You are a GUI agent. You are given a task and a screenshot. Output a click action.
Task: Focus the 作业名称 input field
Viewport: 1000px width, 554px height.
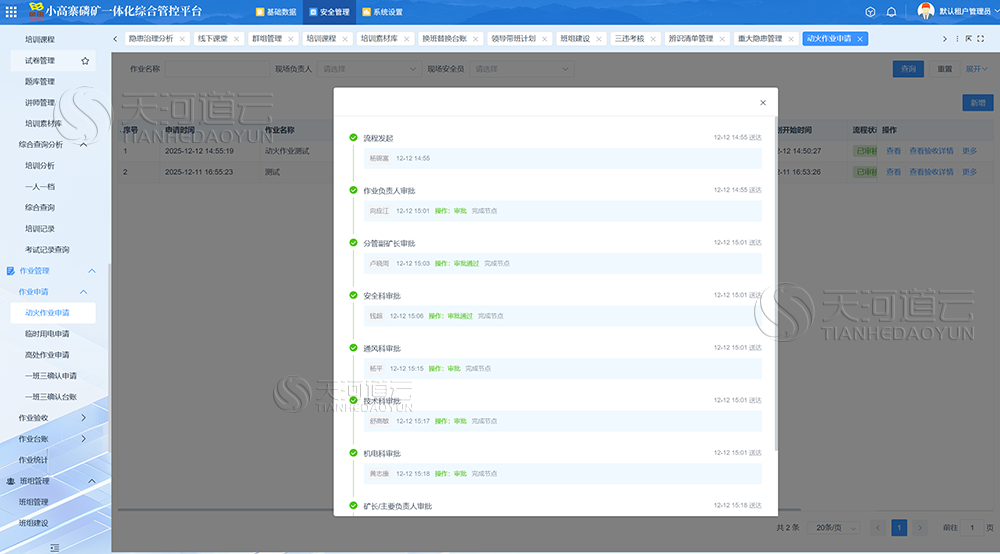click(217, 69)
